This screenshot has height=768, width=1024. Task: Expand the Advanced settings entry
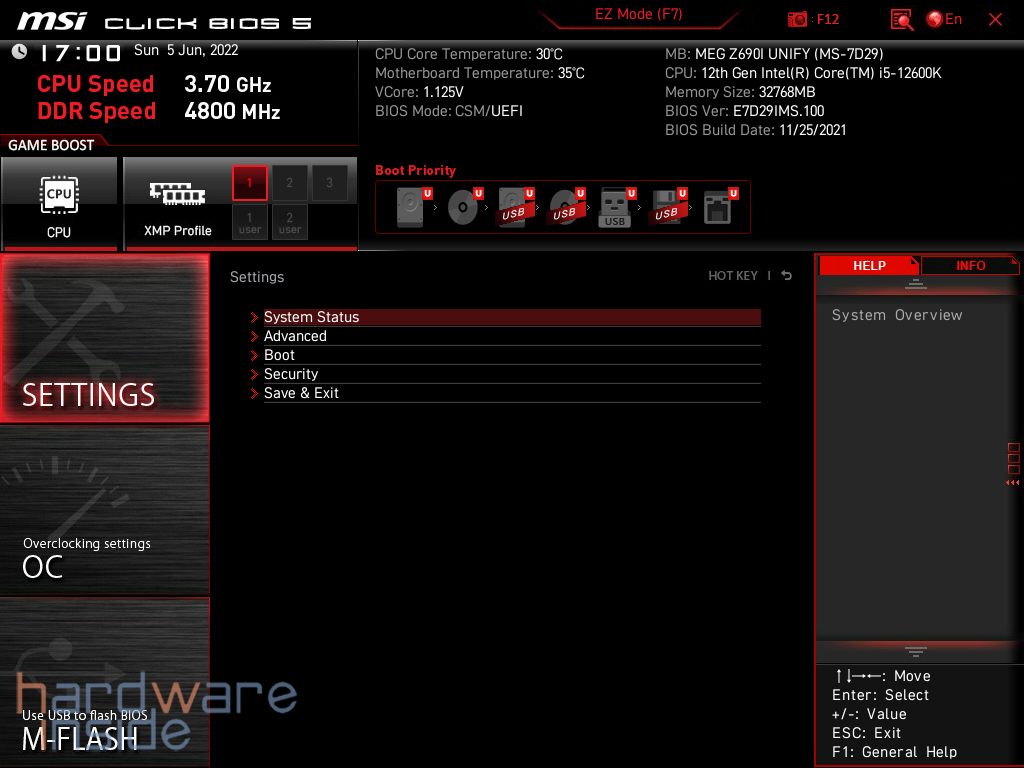tap(295, 336)
